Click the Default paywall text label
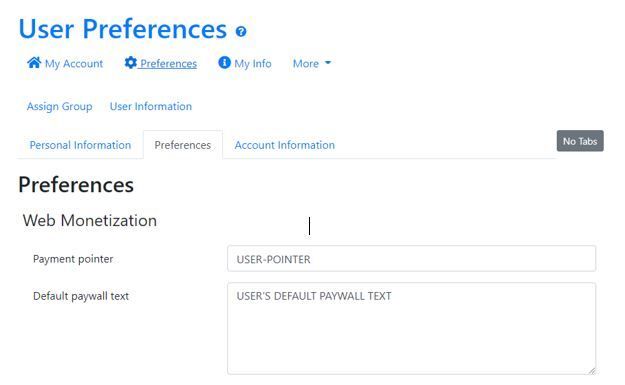Viewport: 625px width, 385px height. point(81,296)
